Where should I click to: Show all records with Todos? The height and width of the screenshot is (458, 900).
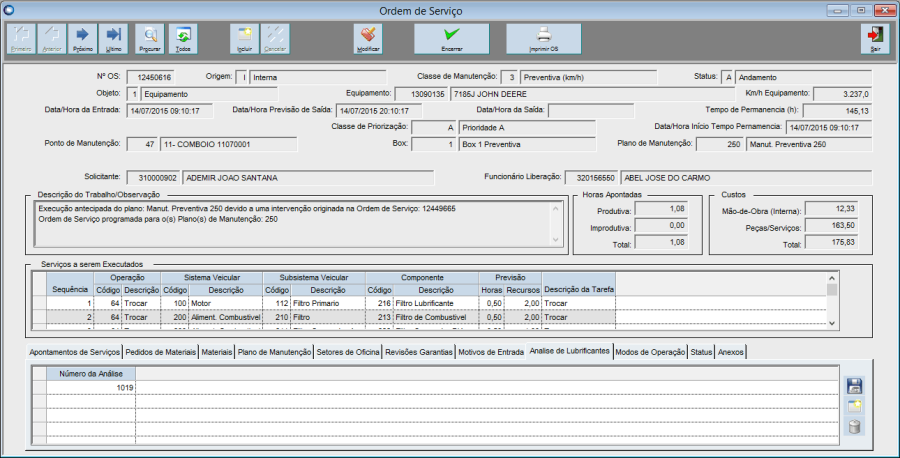(x=183, y=39)
